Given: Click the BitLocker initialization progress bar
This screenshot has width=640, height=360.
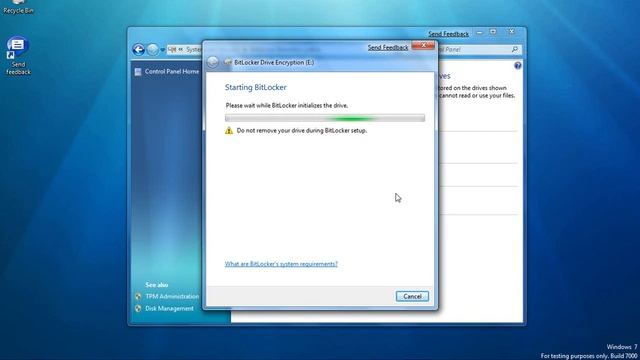Looking at the screenshot, I should click(325, 118).
